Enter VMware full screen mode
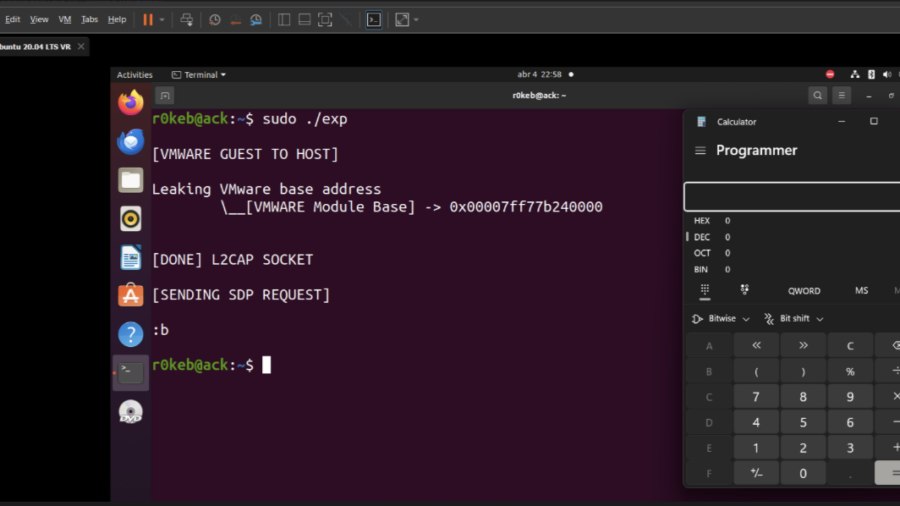 click(325, 20)
